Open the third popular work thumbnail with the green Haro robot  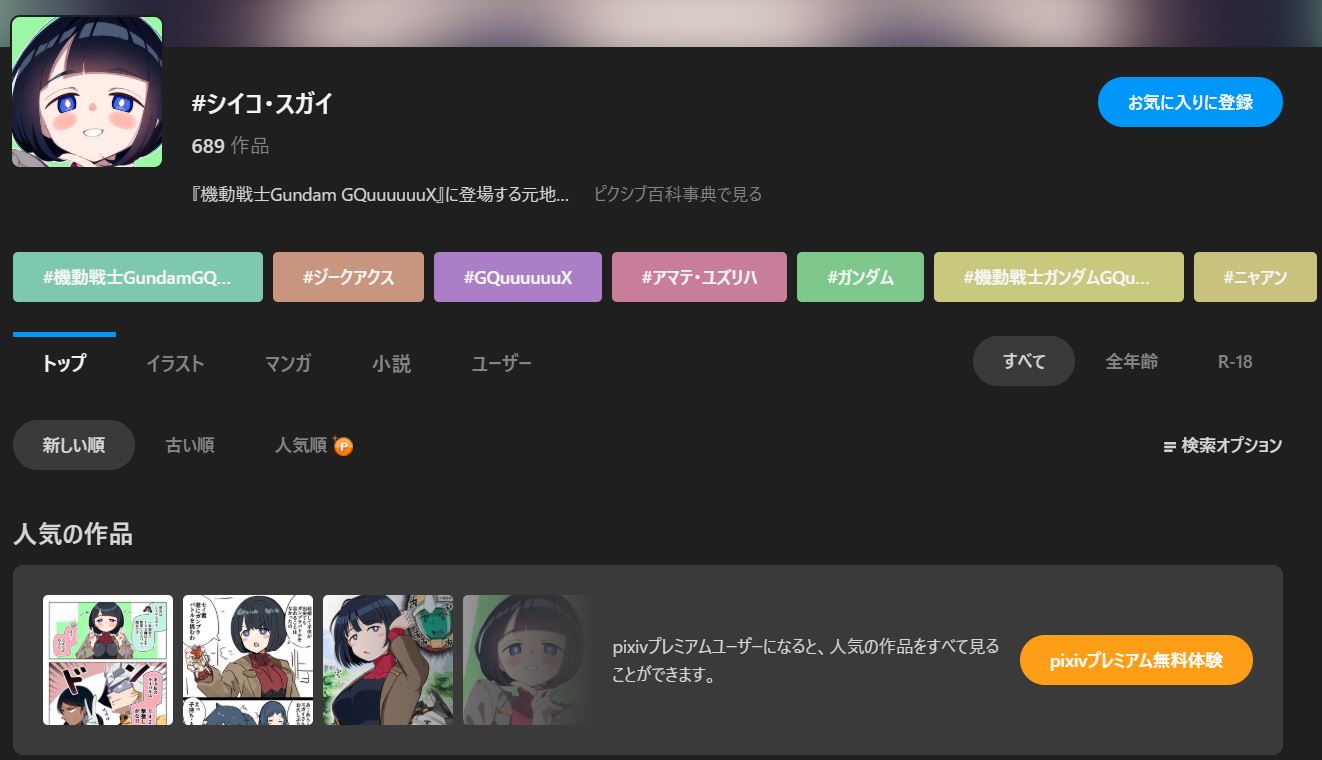point(388,660)
